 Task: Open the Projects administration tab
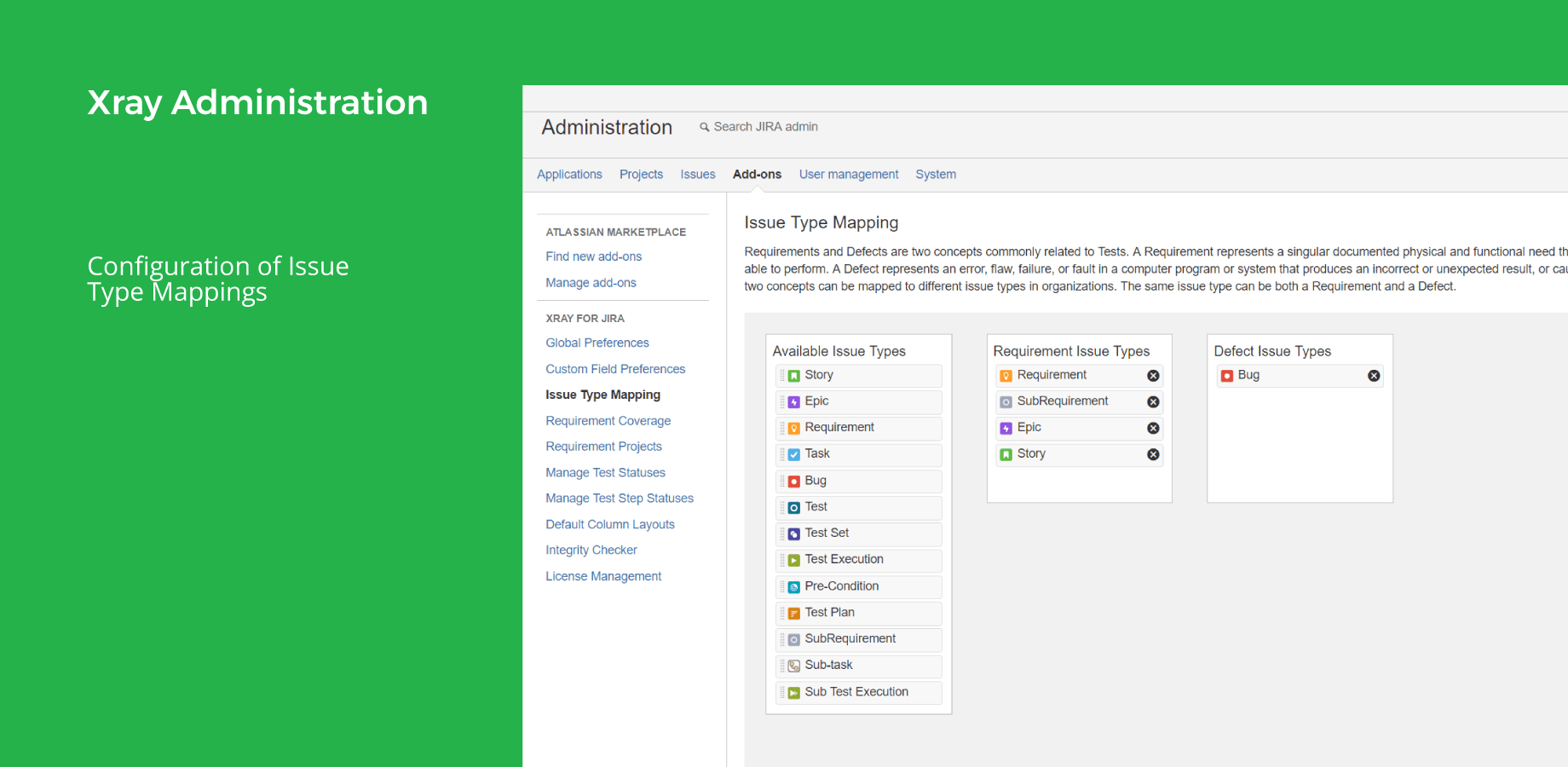coord(641,174)
